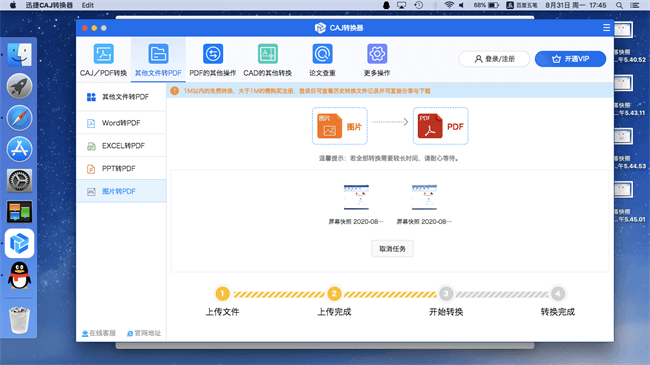The height and width of the screenshot is (365, 650).
Task: Open the Apple menu
Action: 13,5
